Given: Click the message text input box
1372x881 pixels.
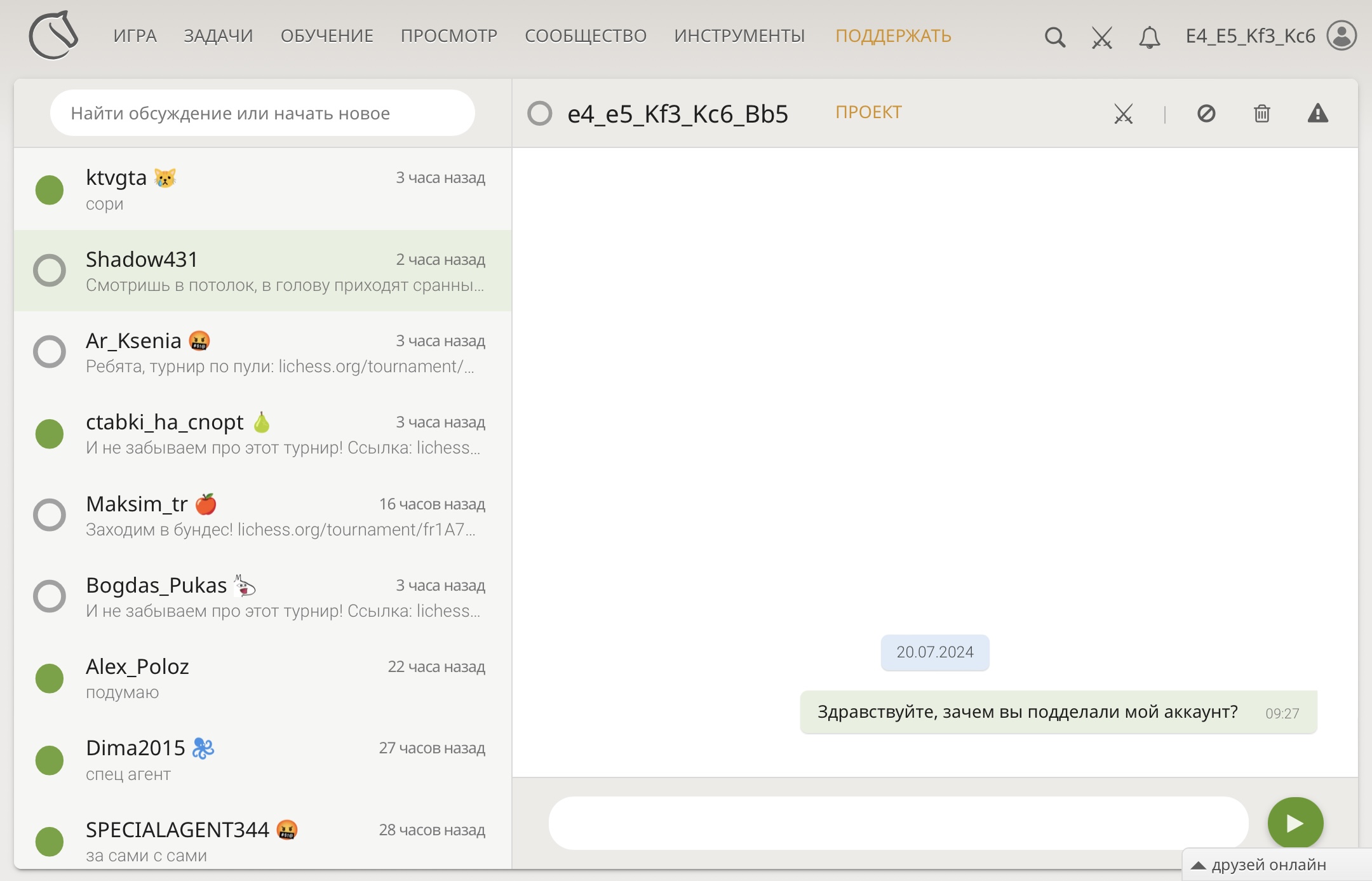Looking at the screenshot, I should (x=898, y=823).
